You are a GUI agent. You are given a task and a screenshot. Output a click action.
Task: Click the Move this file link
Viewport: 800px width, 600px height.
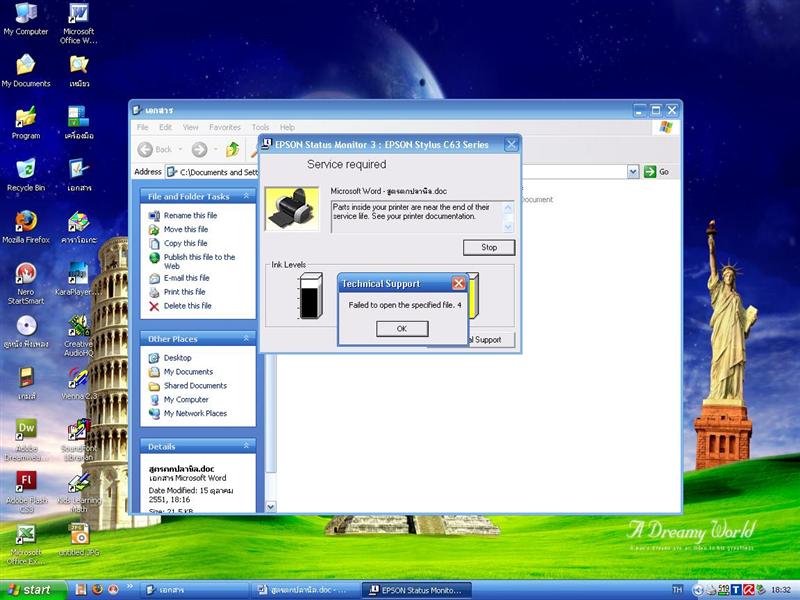[x=186, y=229]
